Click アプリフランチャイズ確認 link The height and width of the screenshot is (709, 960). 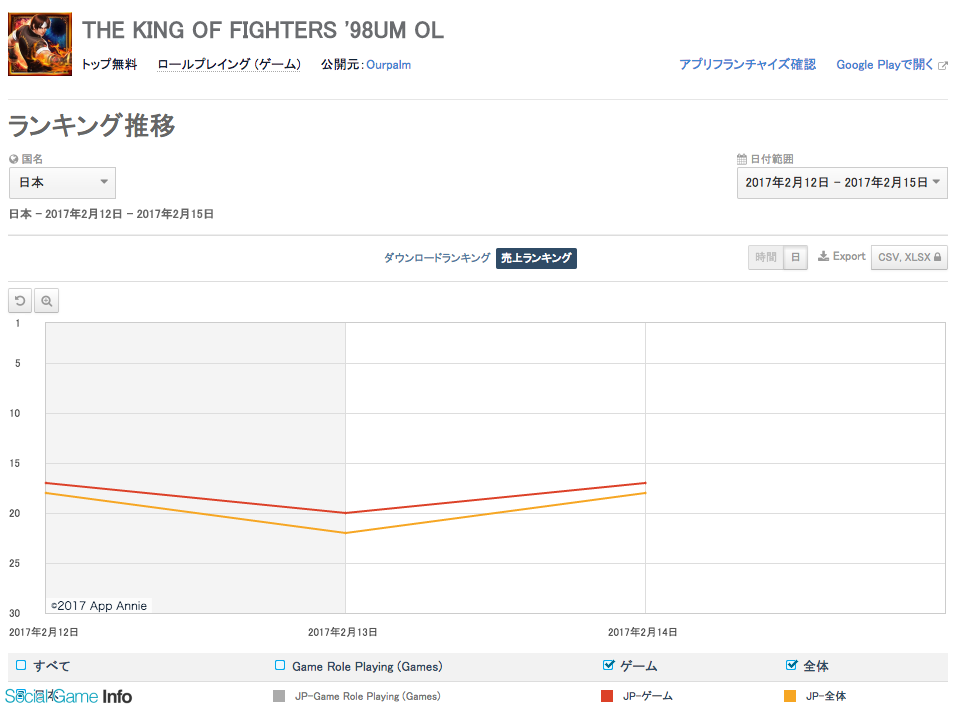click(x=747, y=64)
